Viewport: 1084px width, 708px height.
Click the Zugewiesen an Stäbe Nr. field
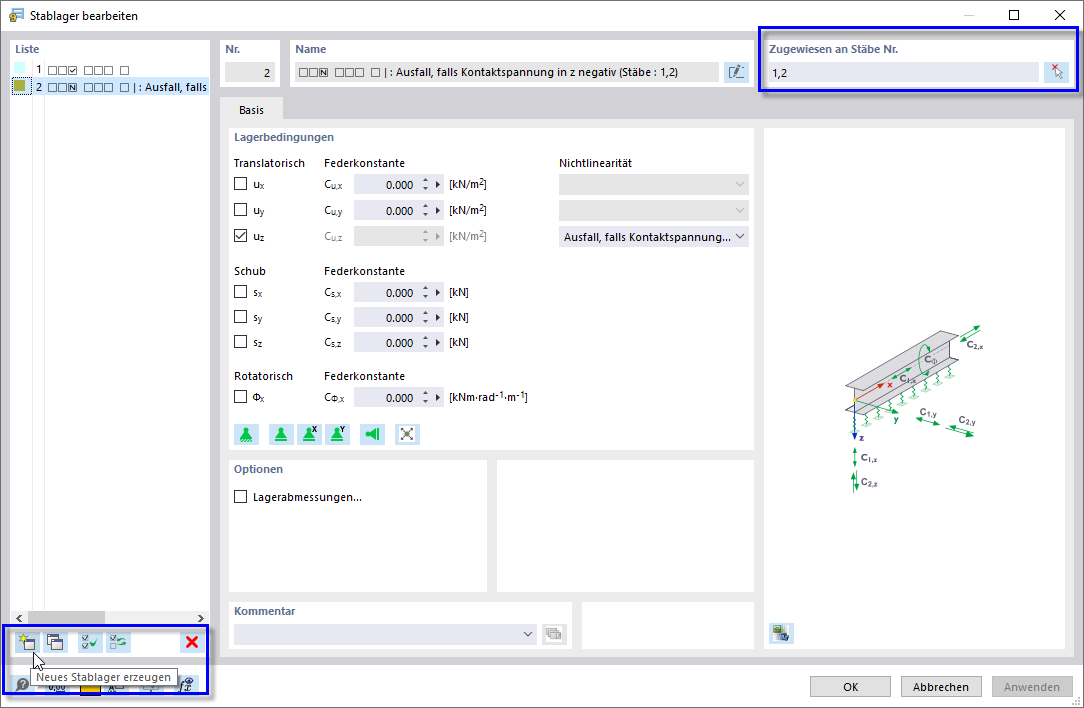(903, 73)
